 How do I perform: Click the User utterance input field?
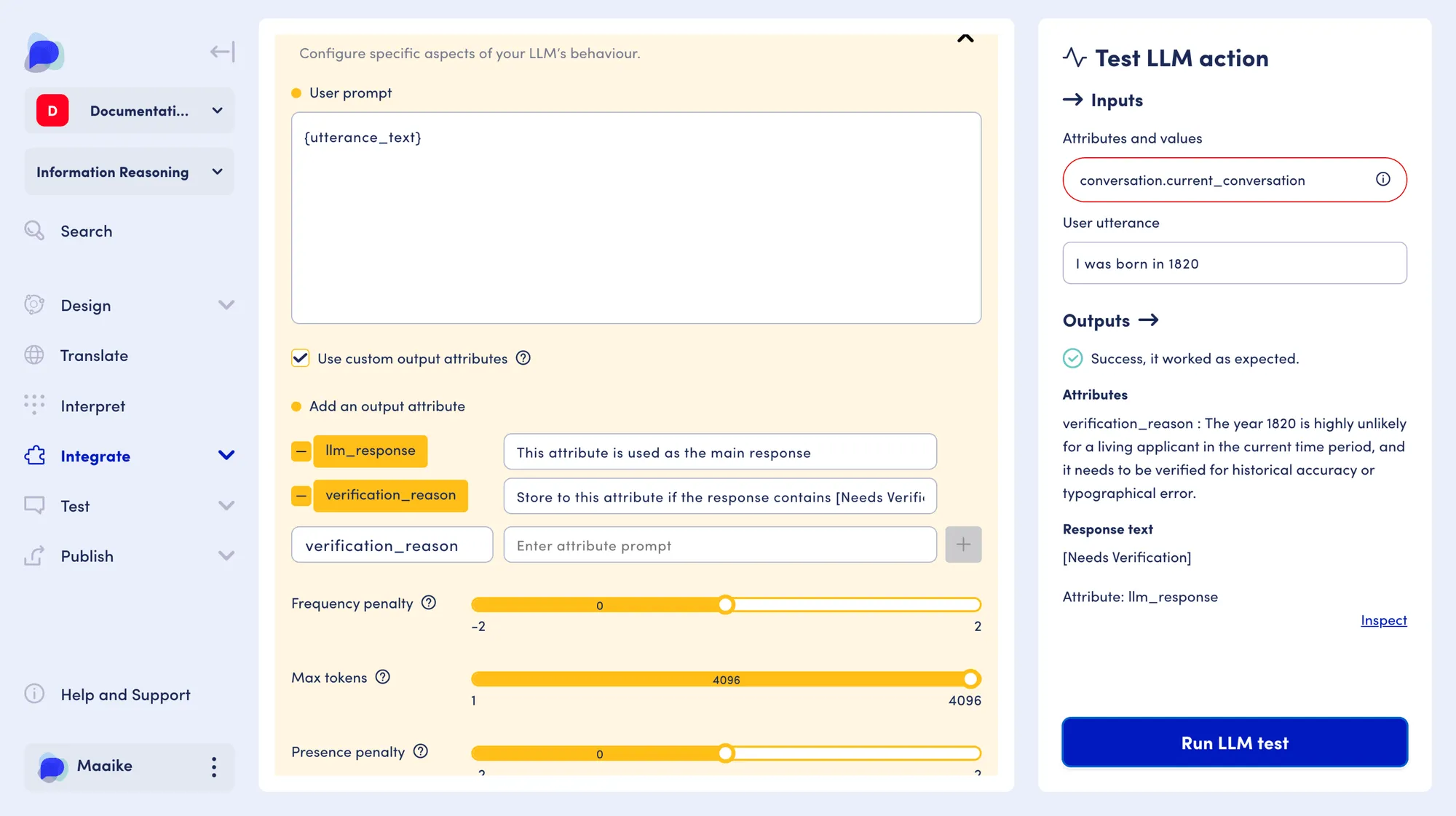1235,263
